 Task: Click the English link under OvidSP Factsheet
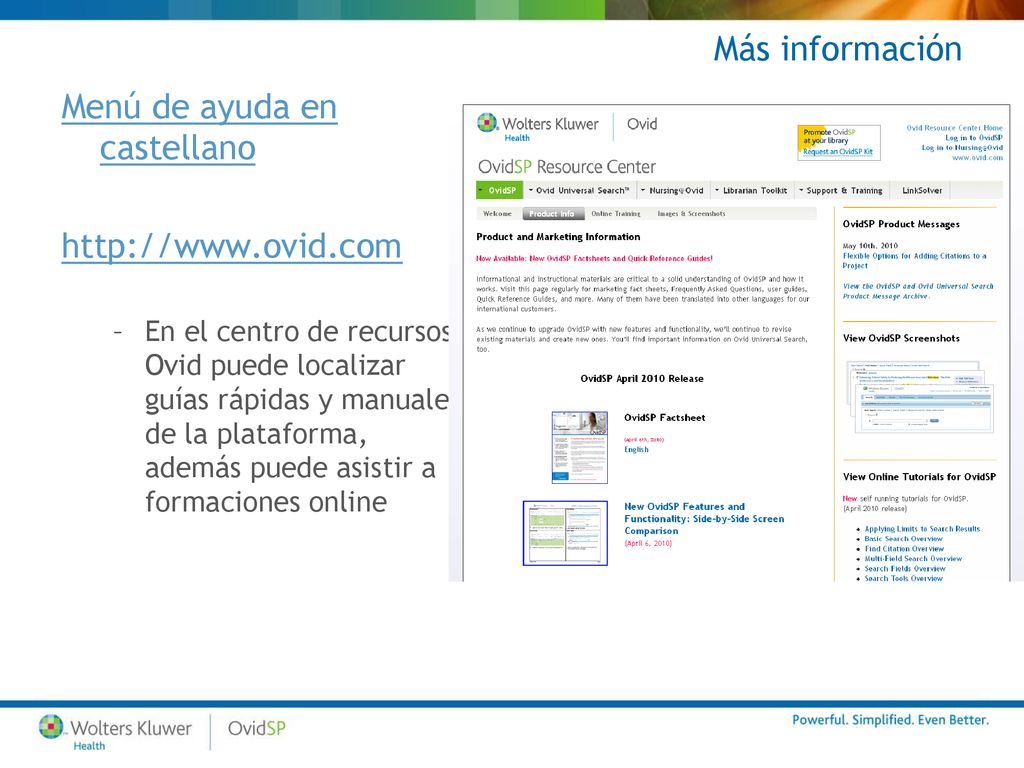[x=636, y=449]
